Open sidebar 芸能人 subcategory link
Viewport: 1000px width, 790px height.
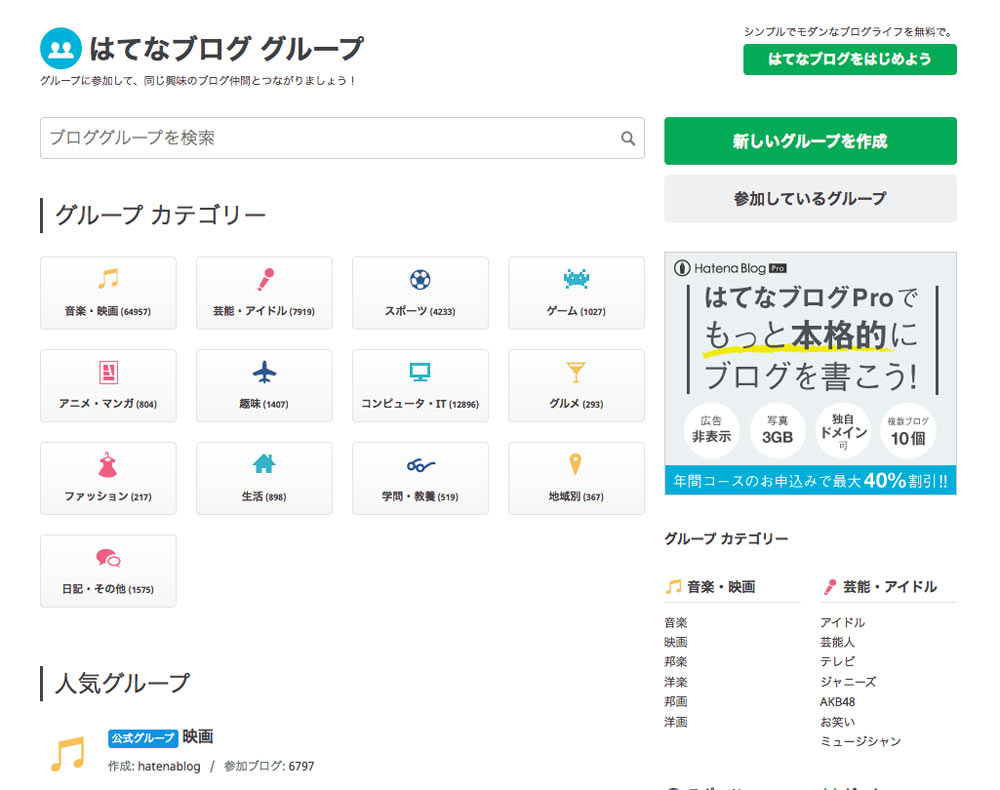[x=837, y=642]
